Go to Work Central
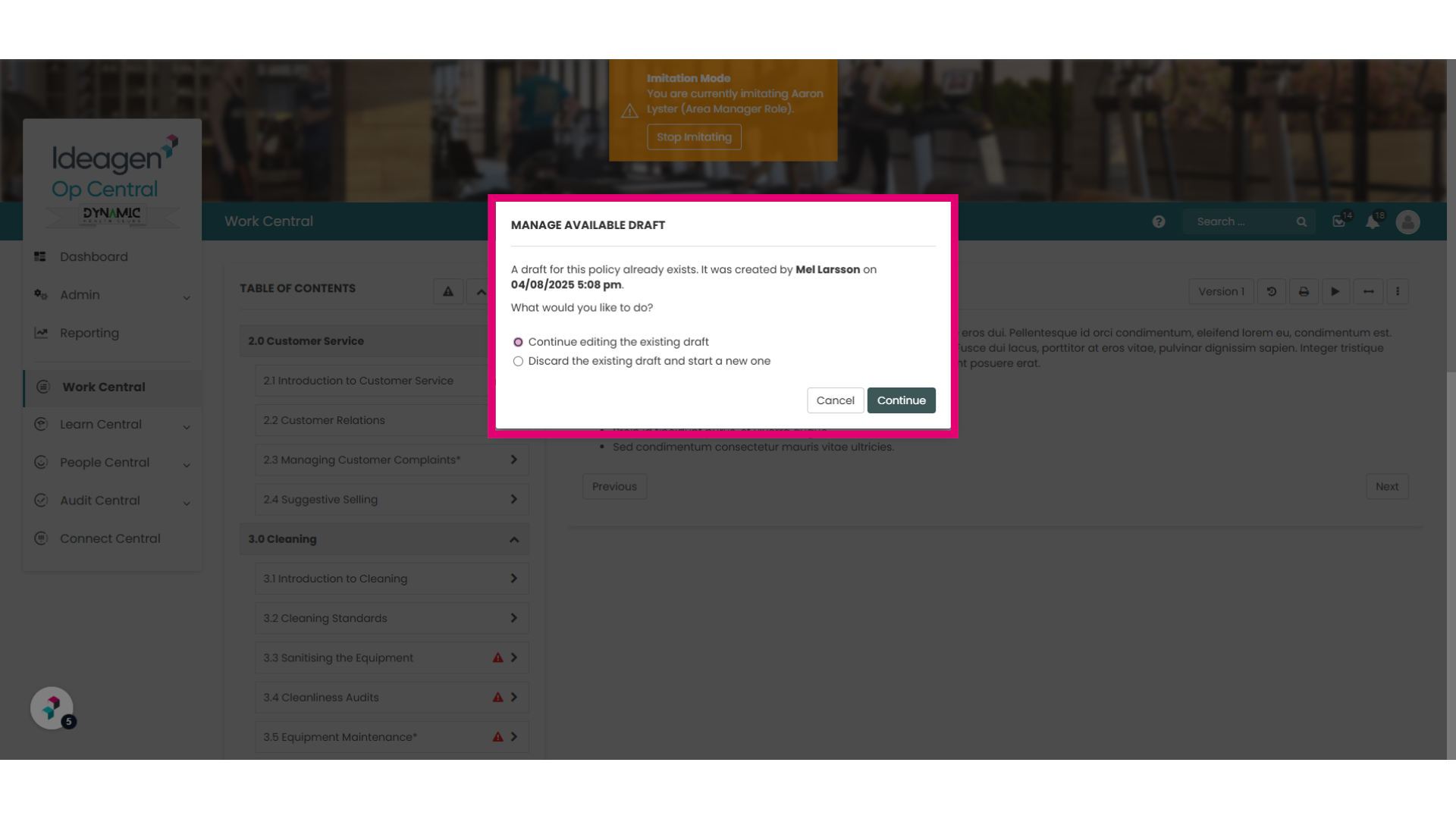The image size is (1456, 819). [112, 387]
